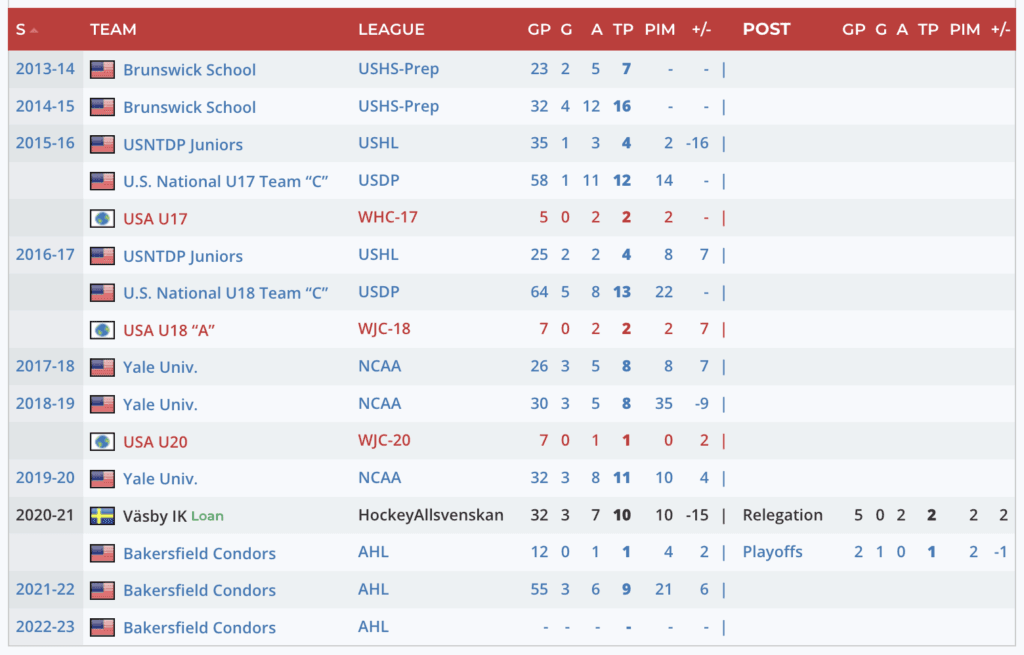The image size is (1024, 655).
Task: Sort by the TEAM column header
Action: (113, 30)
